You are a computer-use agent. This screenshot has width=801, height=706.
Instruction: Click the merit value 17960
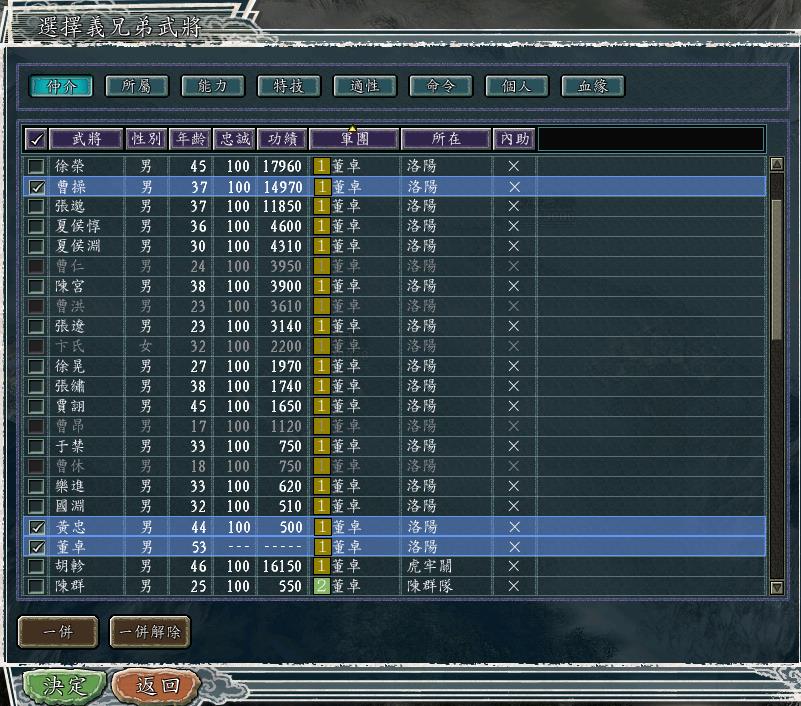click(x=282, y=166)
